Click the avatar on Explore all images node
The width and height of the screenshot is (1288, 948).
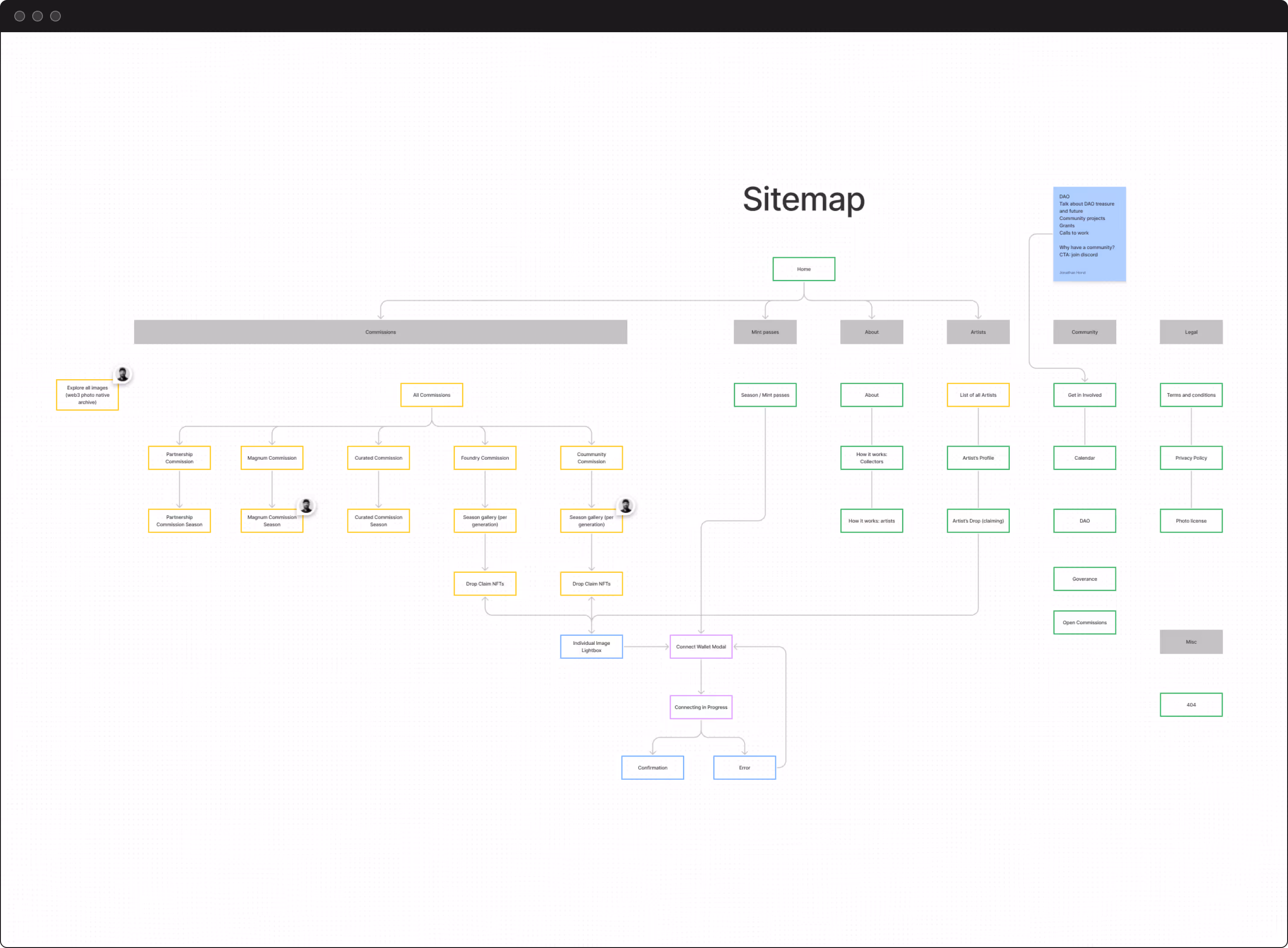click(122, 374)
